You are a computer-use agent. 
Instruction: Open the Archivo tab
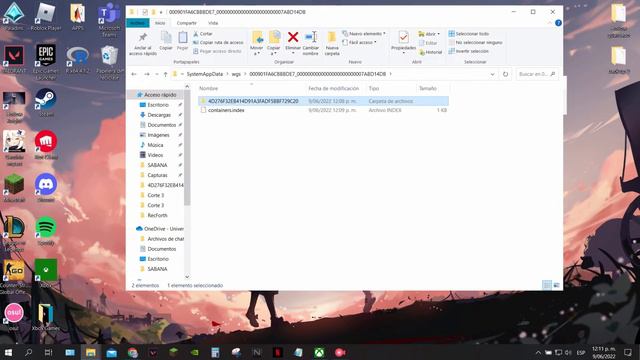tap(137, 23)
